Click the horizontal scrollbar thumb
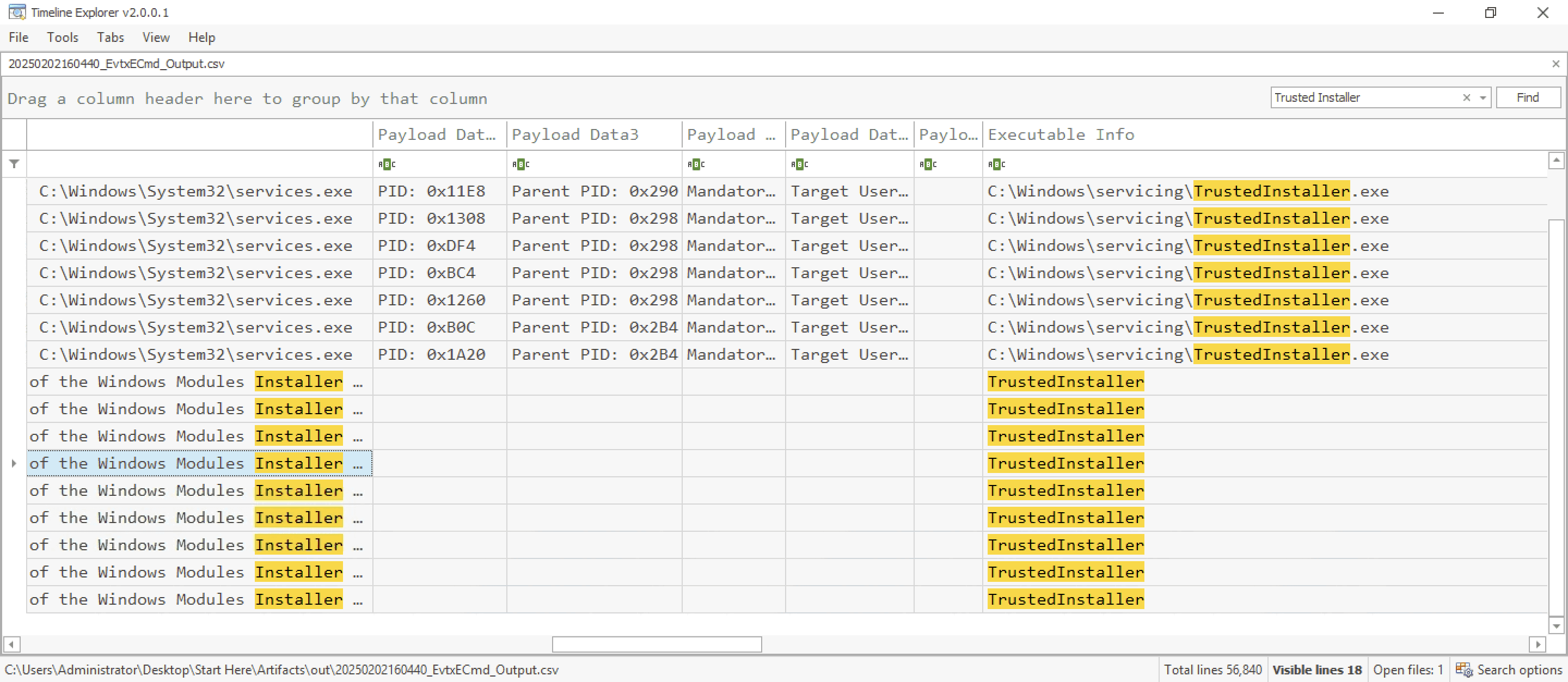Viewport: 1568px width, 682px height. [657, 644]
